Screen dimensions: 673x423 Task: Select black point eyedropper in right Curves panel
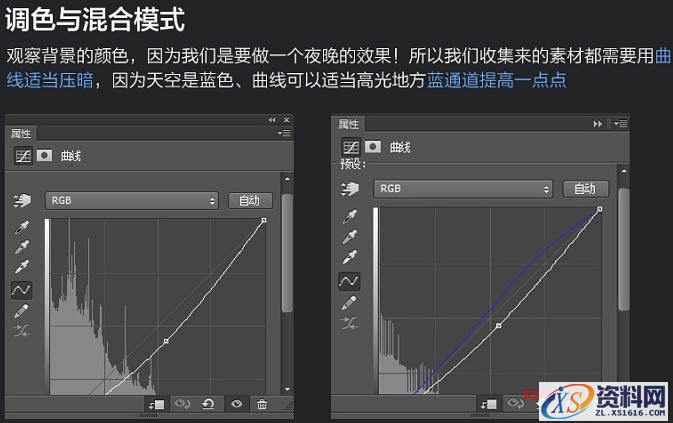(350, 216)
